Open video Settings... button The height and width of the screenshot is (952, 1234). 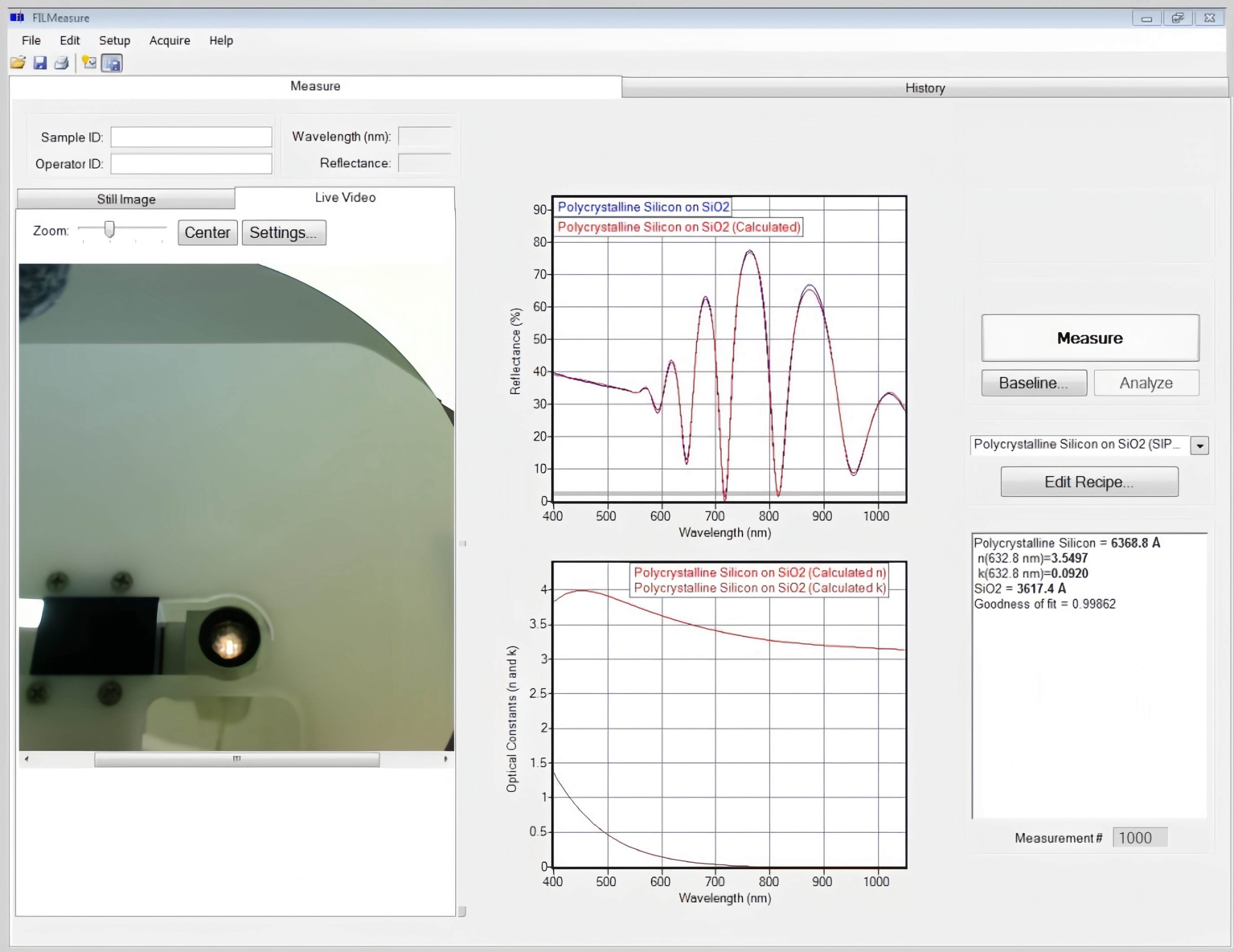tap(284, 233)
